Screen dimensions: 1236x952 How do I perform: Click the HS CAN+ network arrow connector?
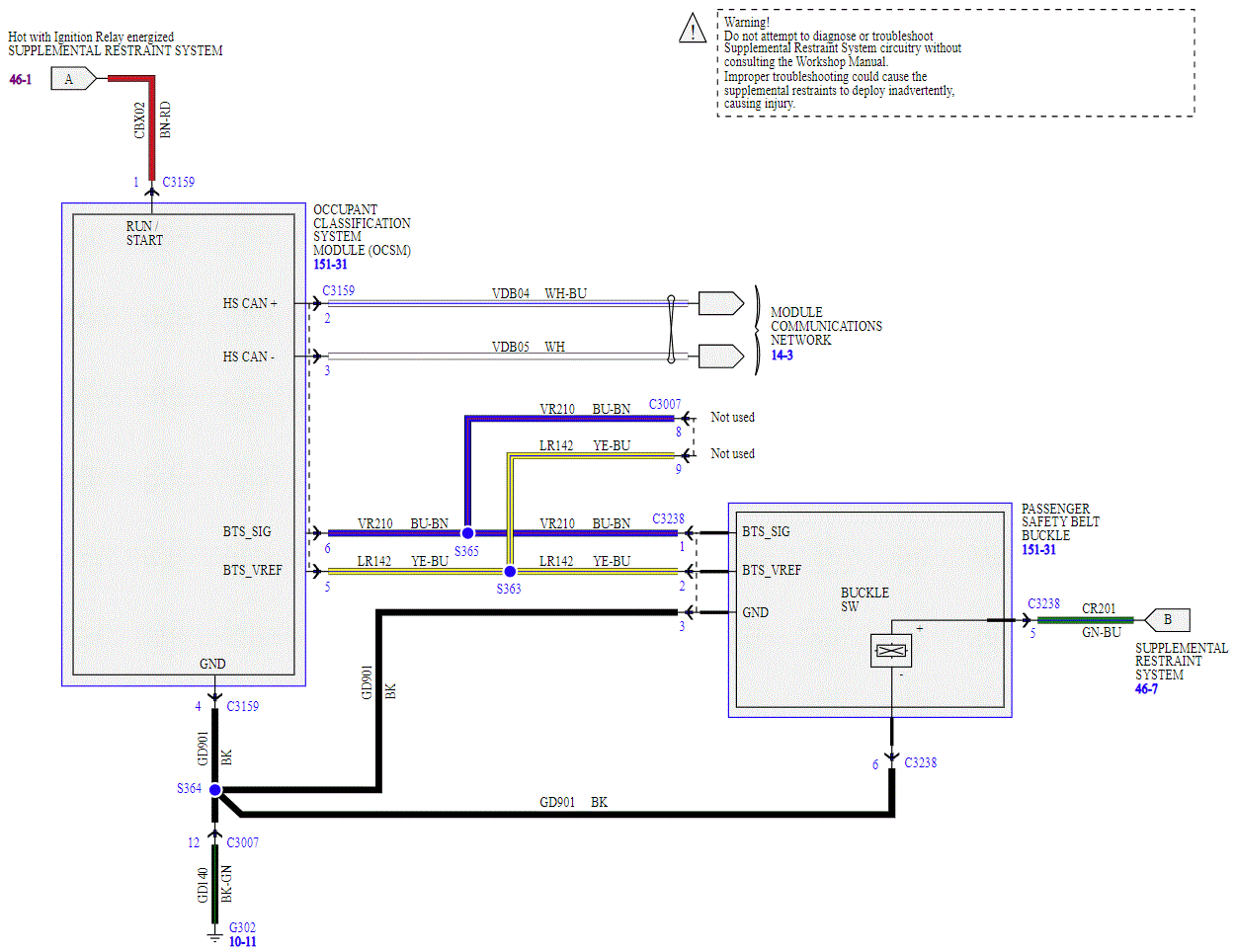tap(721, 303)
